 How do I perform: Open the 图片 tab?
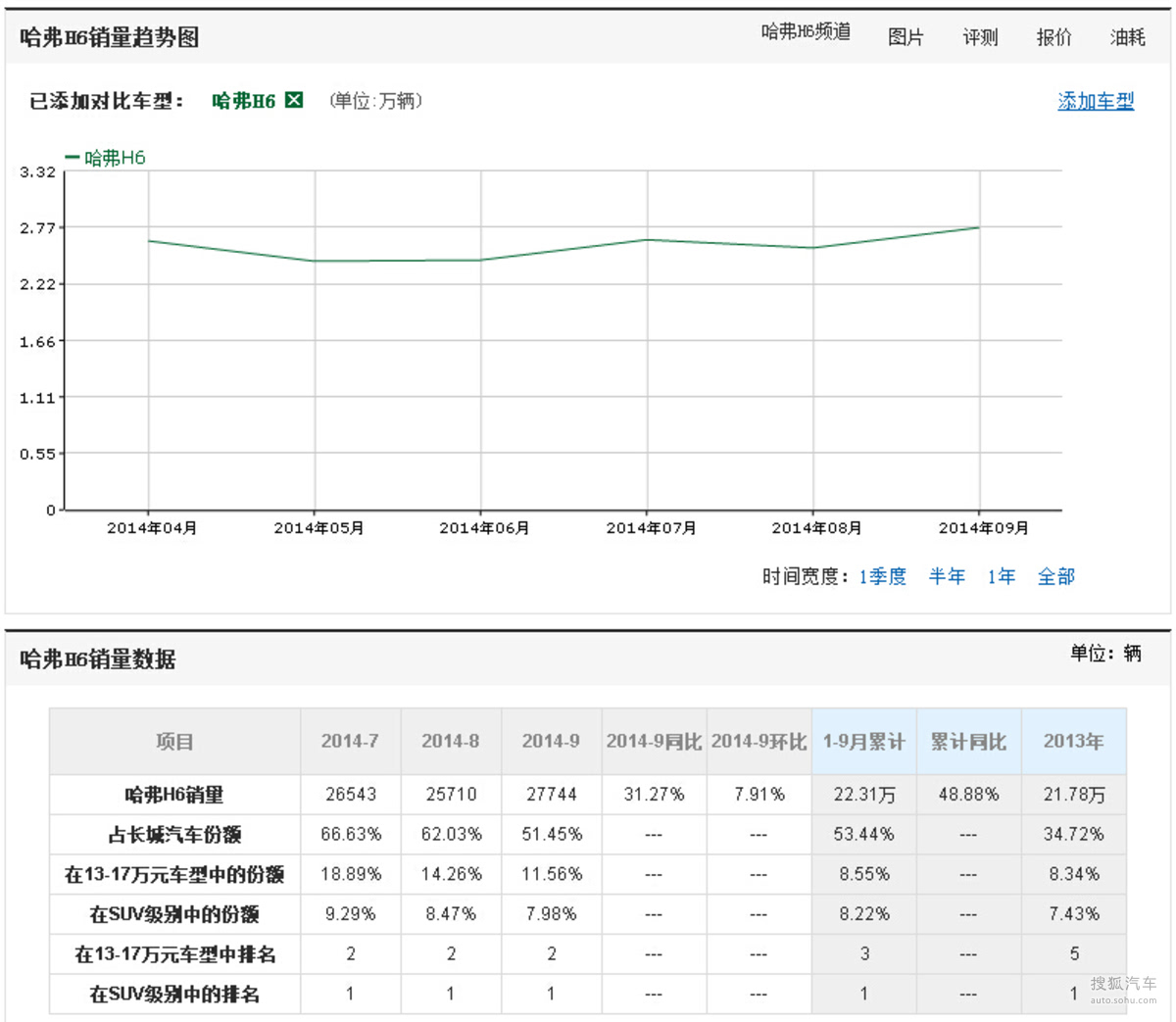pyautogui.click(x=906, y=37)
